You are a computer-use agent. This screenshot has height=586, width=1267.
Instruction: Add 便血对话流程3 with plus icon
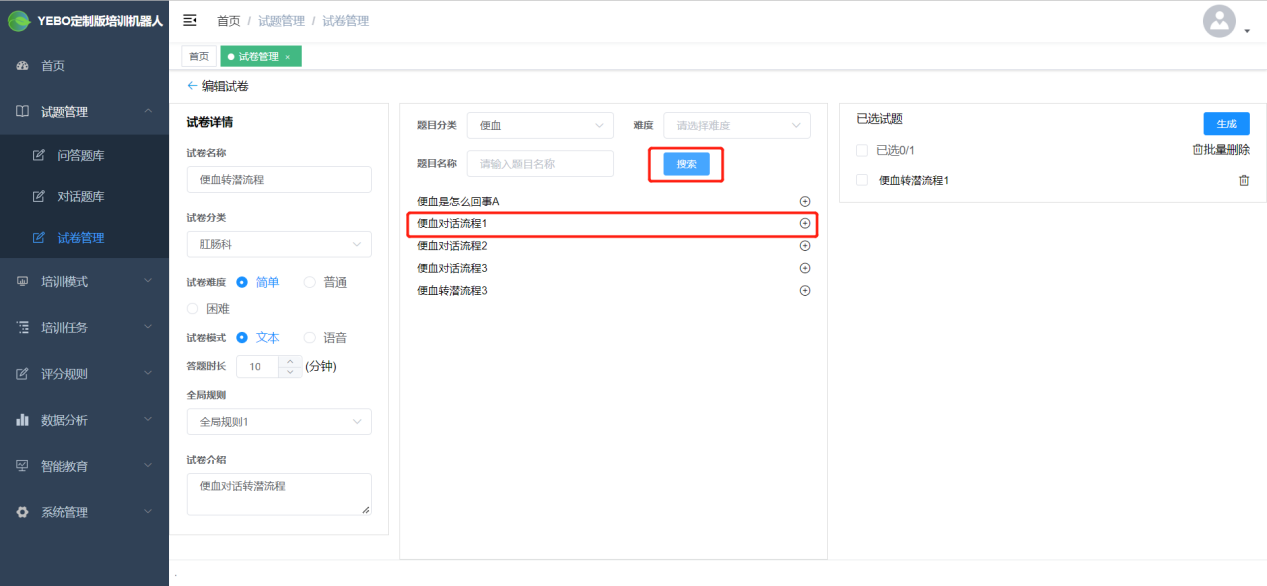[x=805, y=268]
